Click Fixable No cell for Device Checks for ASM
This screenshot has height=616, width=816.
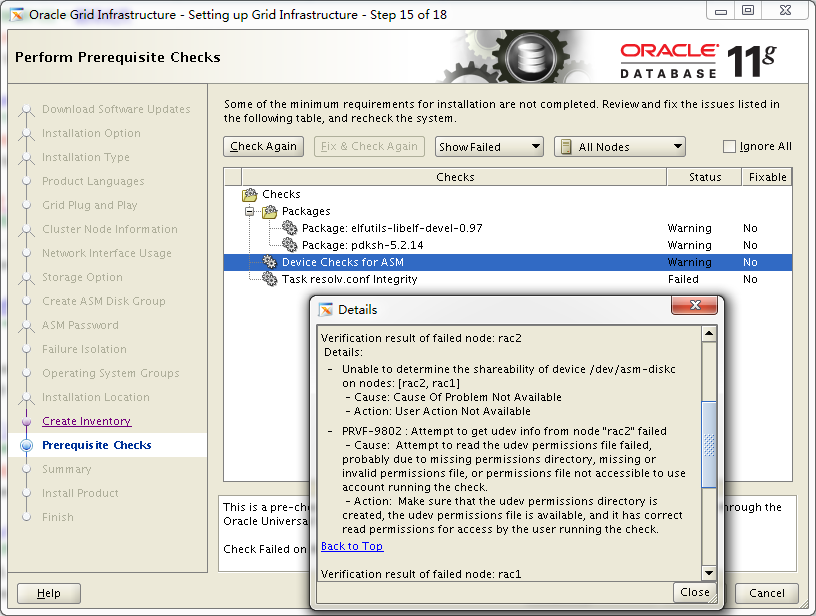tap(750, 262)
